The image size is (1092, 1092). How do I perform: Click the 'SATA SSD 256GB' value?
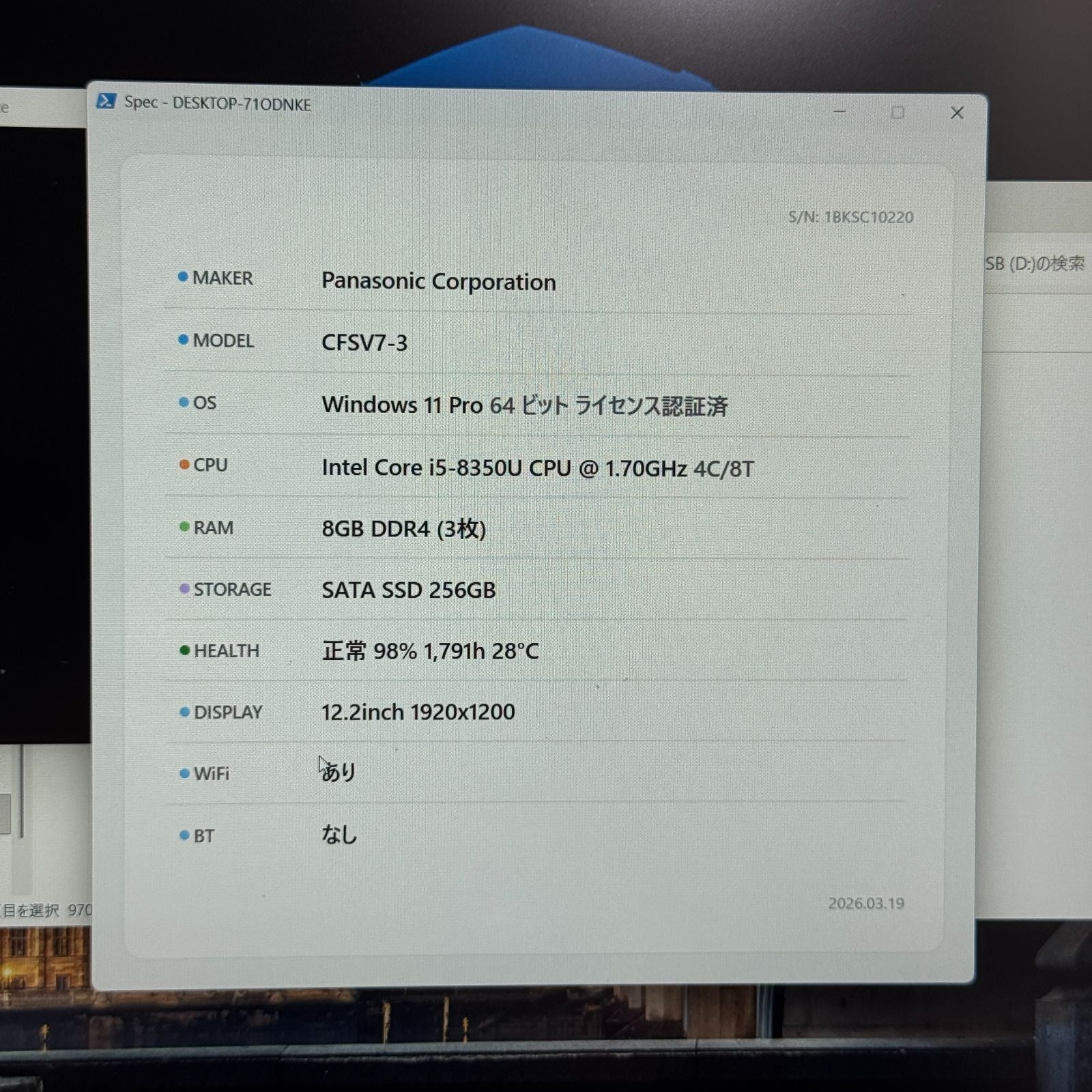(x=408, y=590)
